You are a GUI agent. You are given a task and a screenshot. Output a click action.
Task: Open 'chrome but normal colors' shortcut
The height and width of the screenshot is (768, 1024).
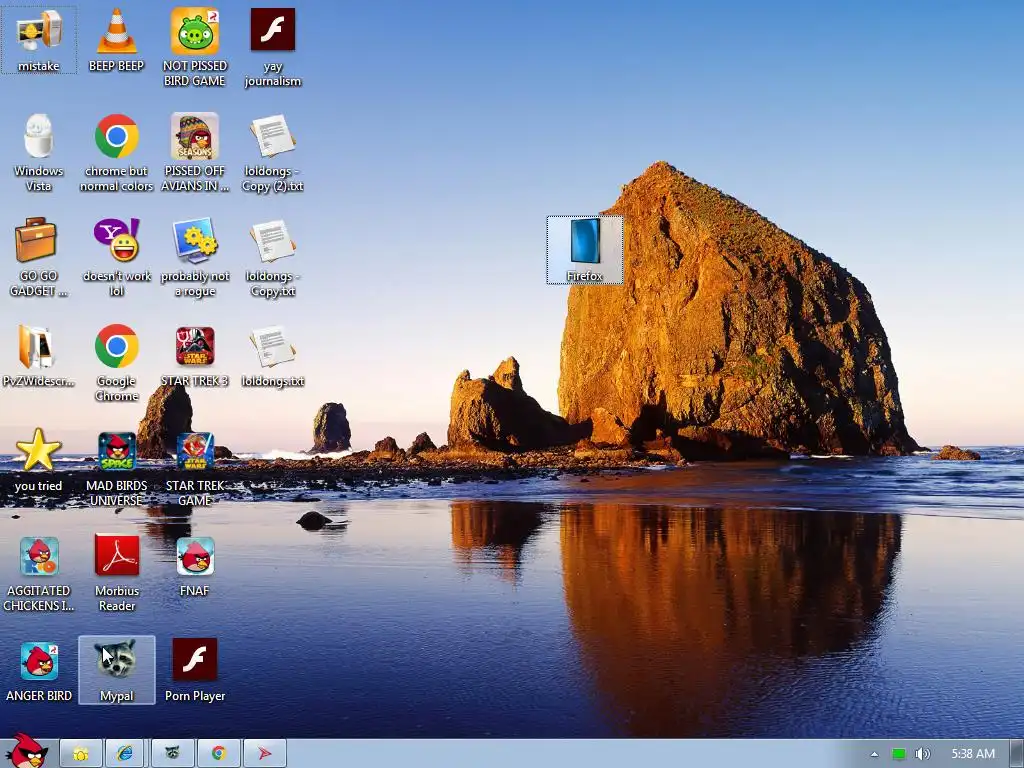pos(116,152)
